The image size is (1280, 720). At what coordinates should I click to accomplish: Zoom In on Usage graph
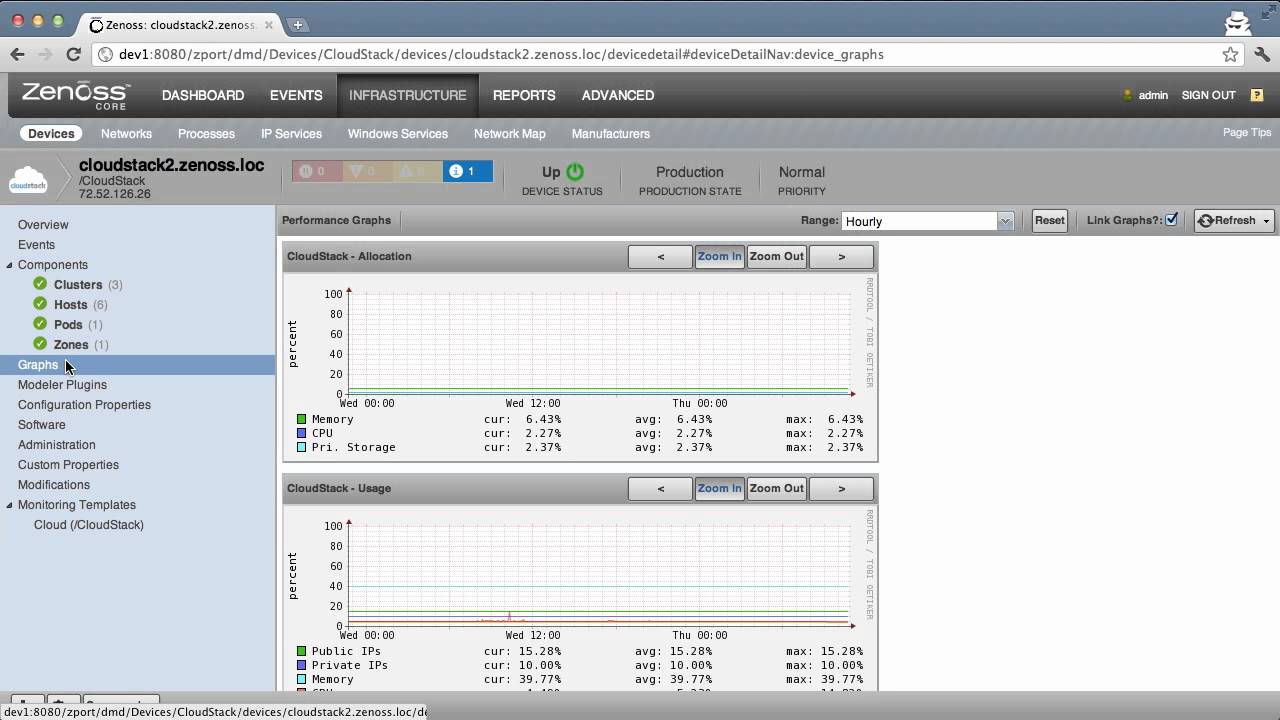coord(719,489)
